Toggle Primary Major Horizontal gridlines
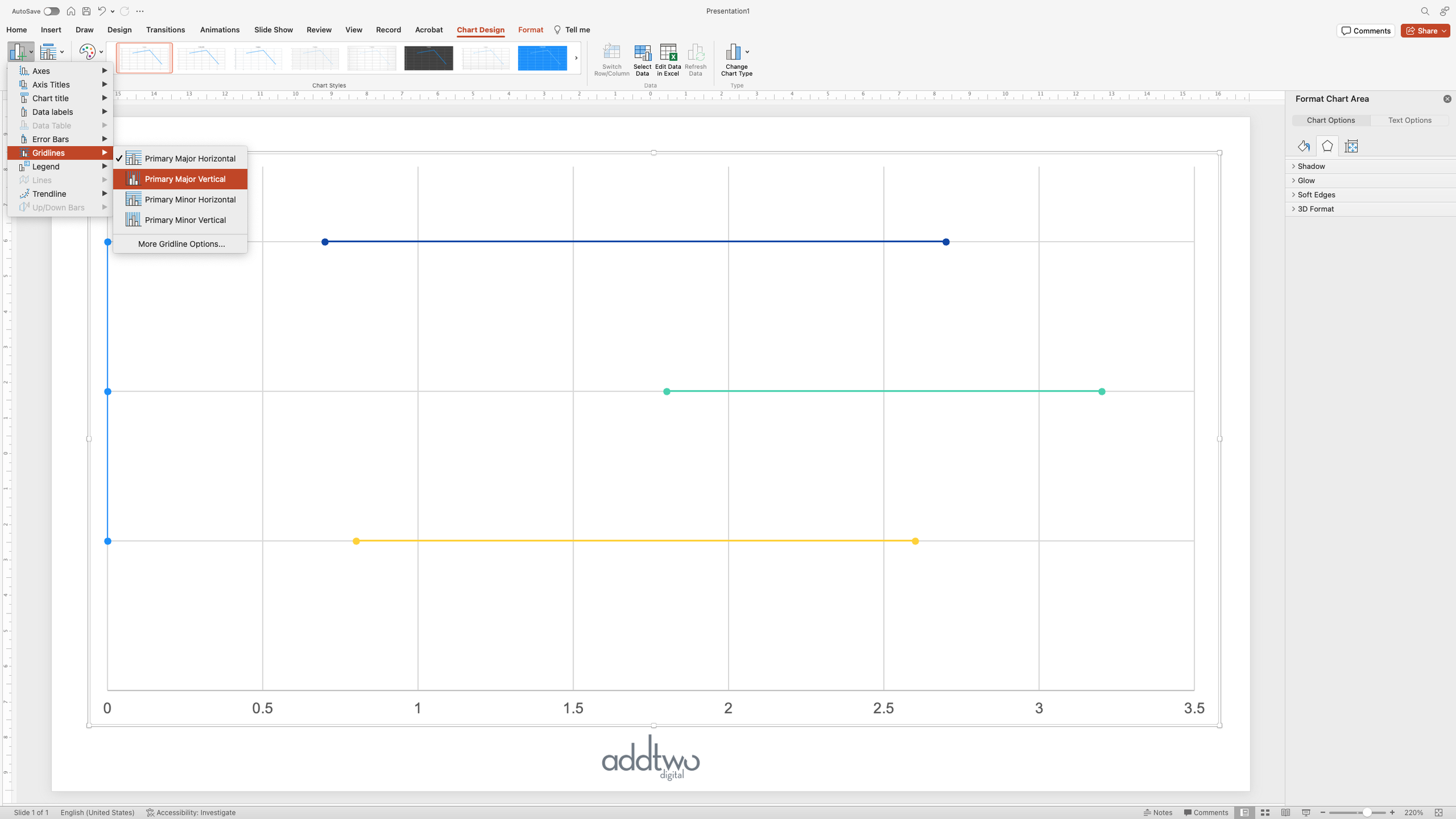 (189, 158)
